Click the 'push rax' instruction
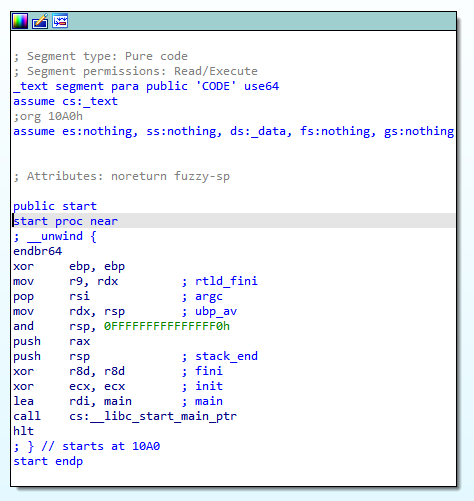Viewport: 474px width, 501px height. click(x=52, y=341)
